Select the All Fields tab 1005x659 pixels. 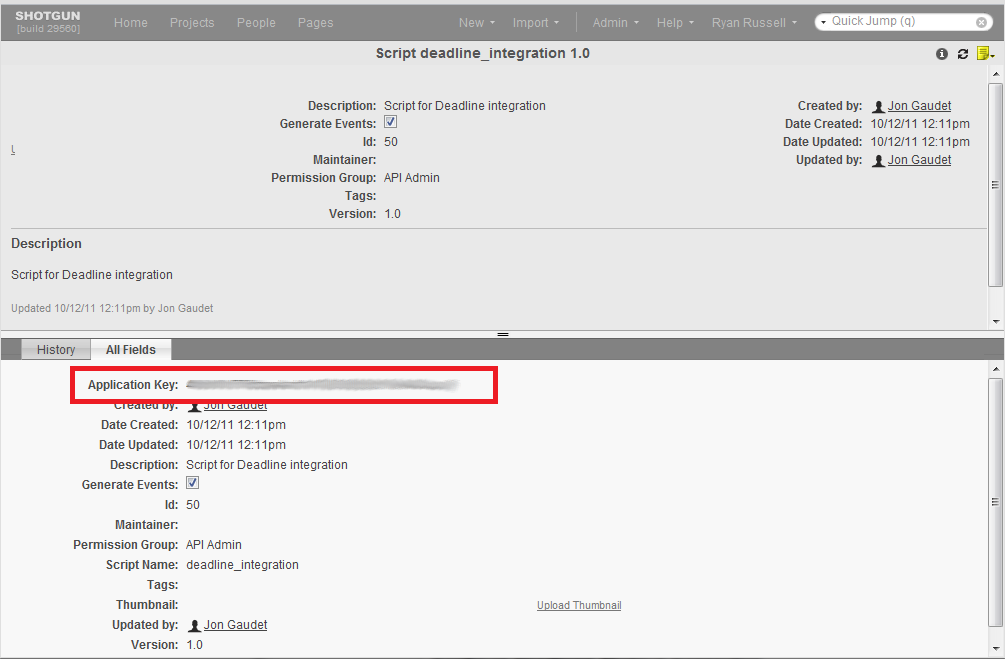tap(131, 349)
